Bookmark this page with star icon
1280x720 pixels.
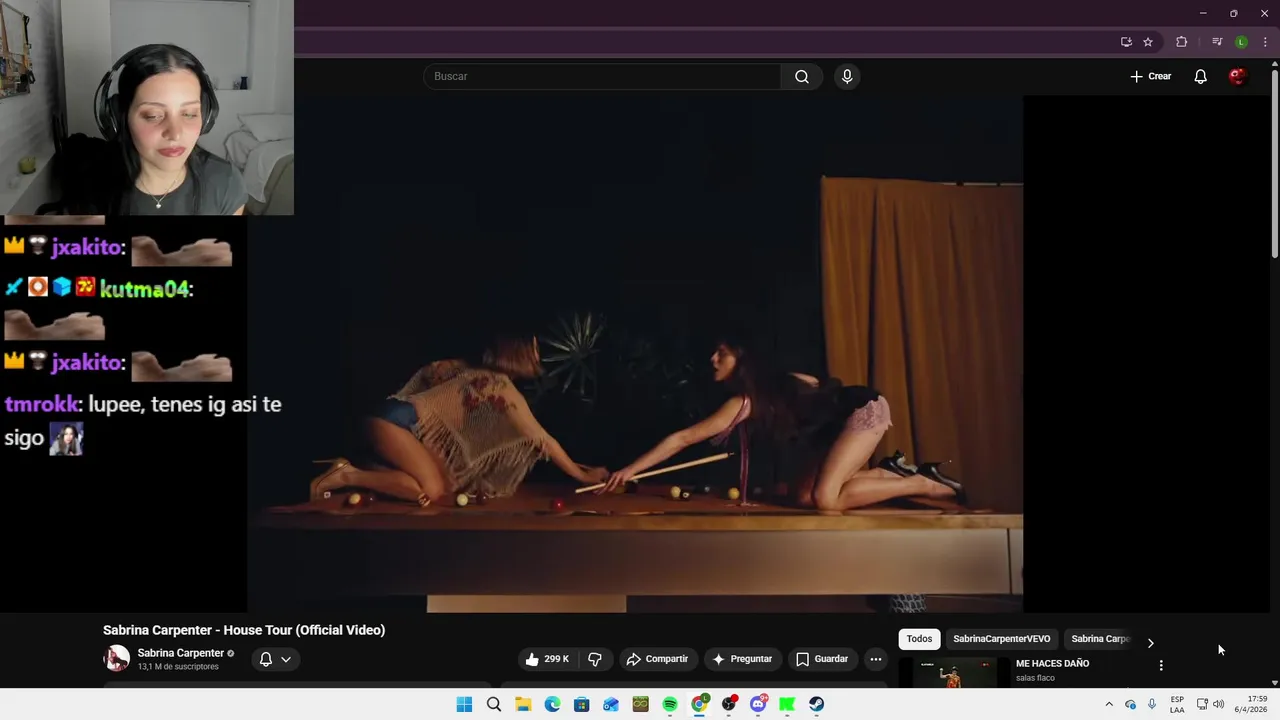click(1148, 42)
